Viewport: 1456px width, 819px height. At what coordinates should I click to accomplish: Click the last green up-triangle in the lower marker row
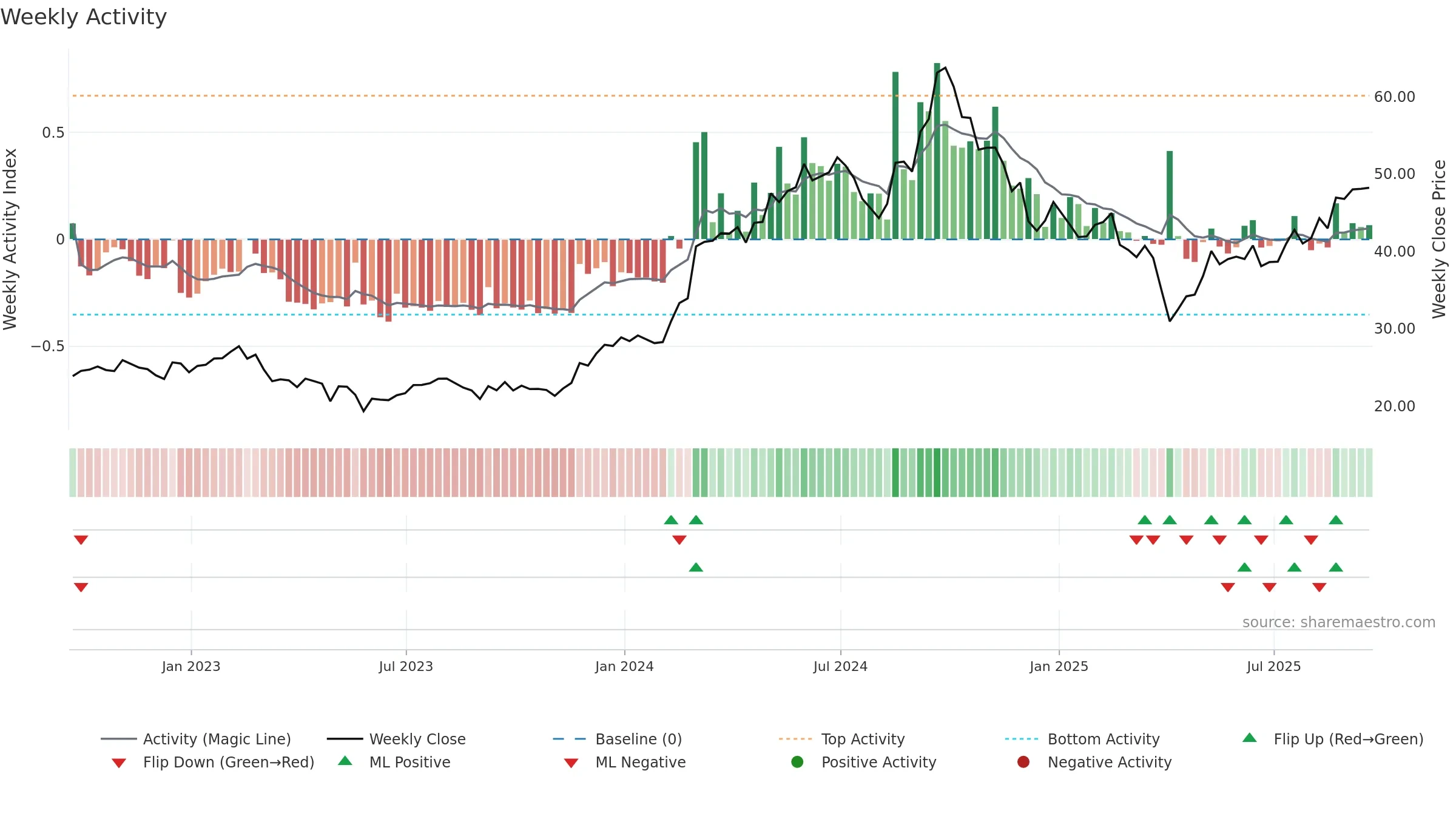click(x=1336, y=567)
